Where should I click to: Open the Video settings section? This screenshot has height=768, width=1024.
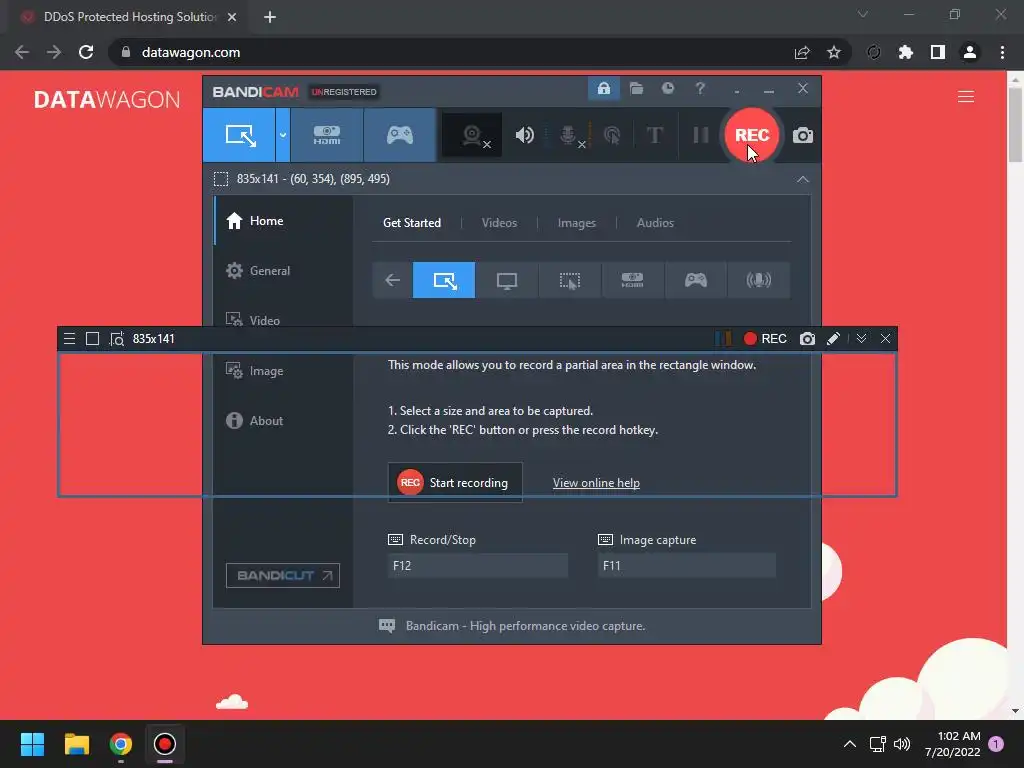click(283, 320)
